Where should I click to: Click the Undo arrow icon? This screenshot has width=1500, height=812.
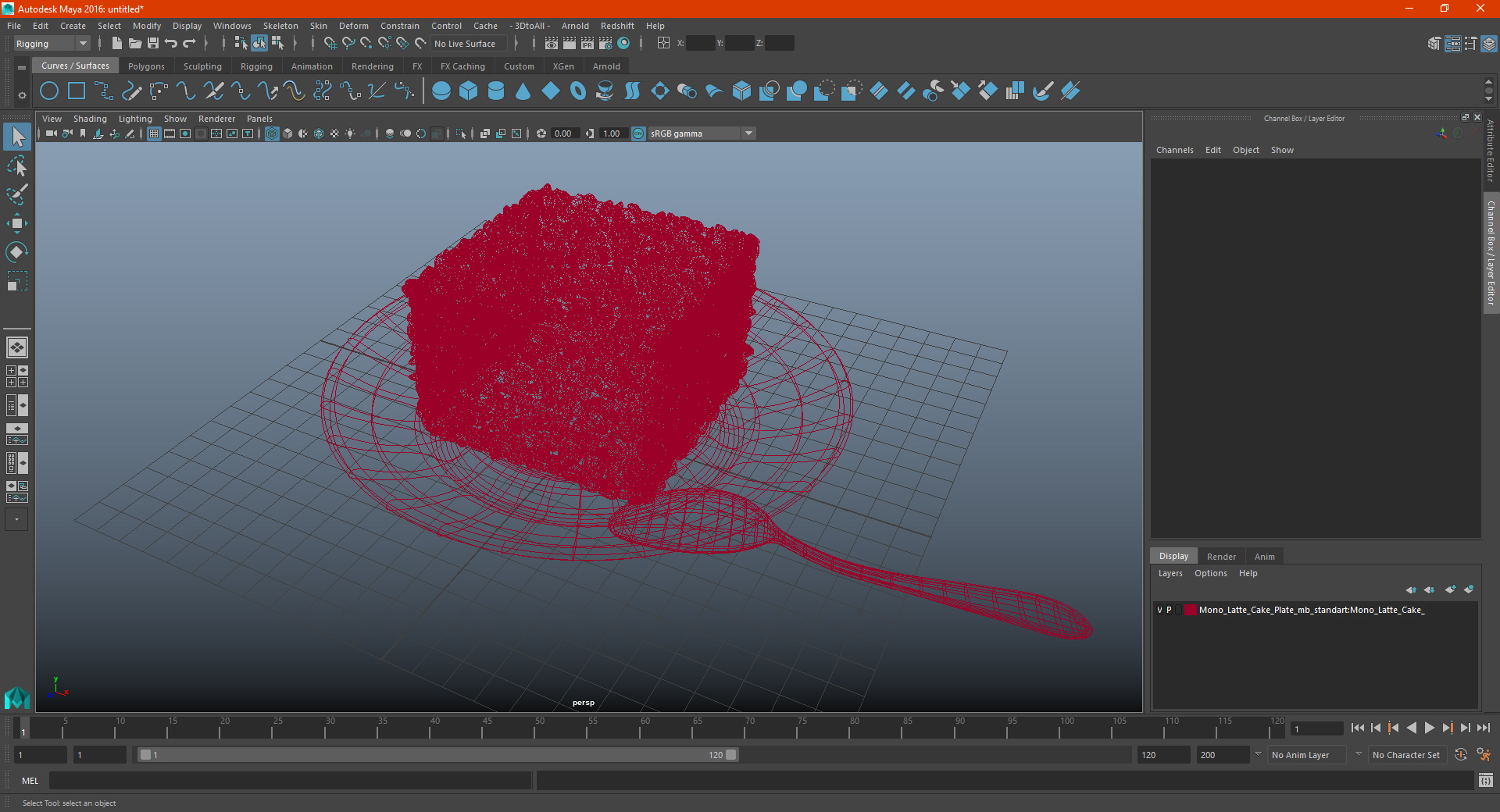(171, 44)
